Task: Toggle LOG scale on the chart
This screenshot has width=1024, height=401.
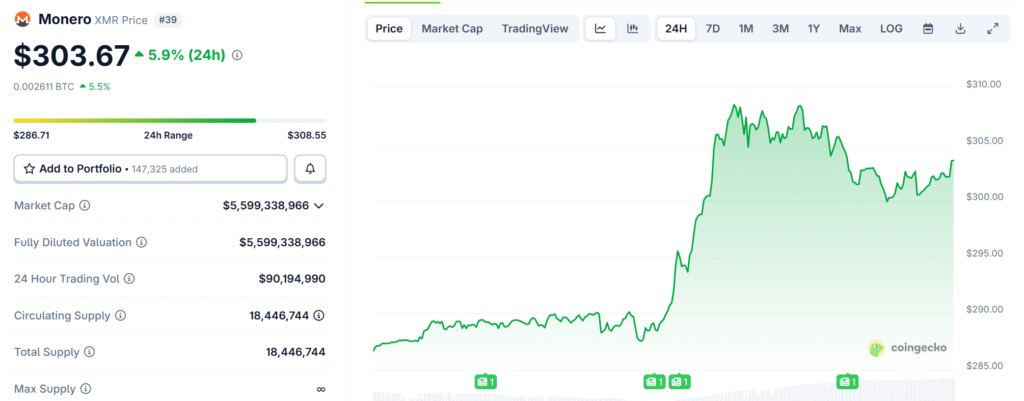Action: [x=891, y=29]
